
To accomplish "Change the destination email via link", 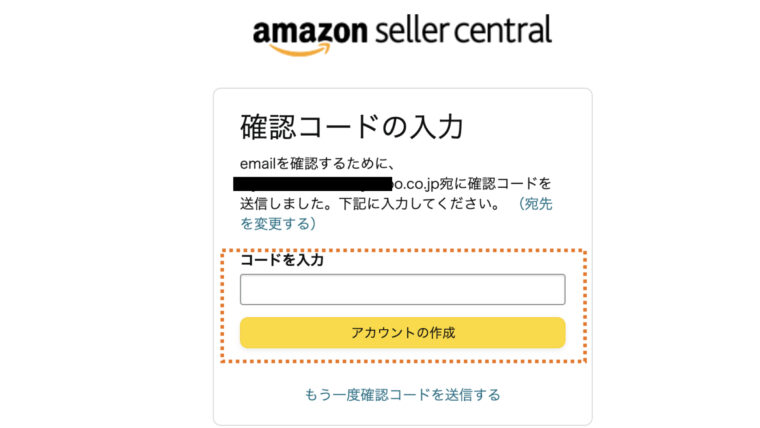I will [536, 204].
